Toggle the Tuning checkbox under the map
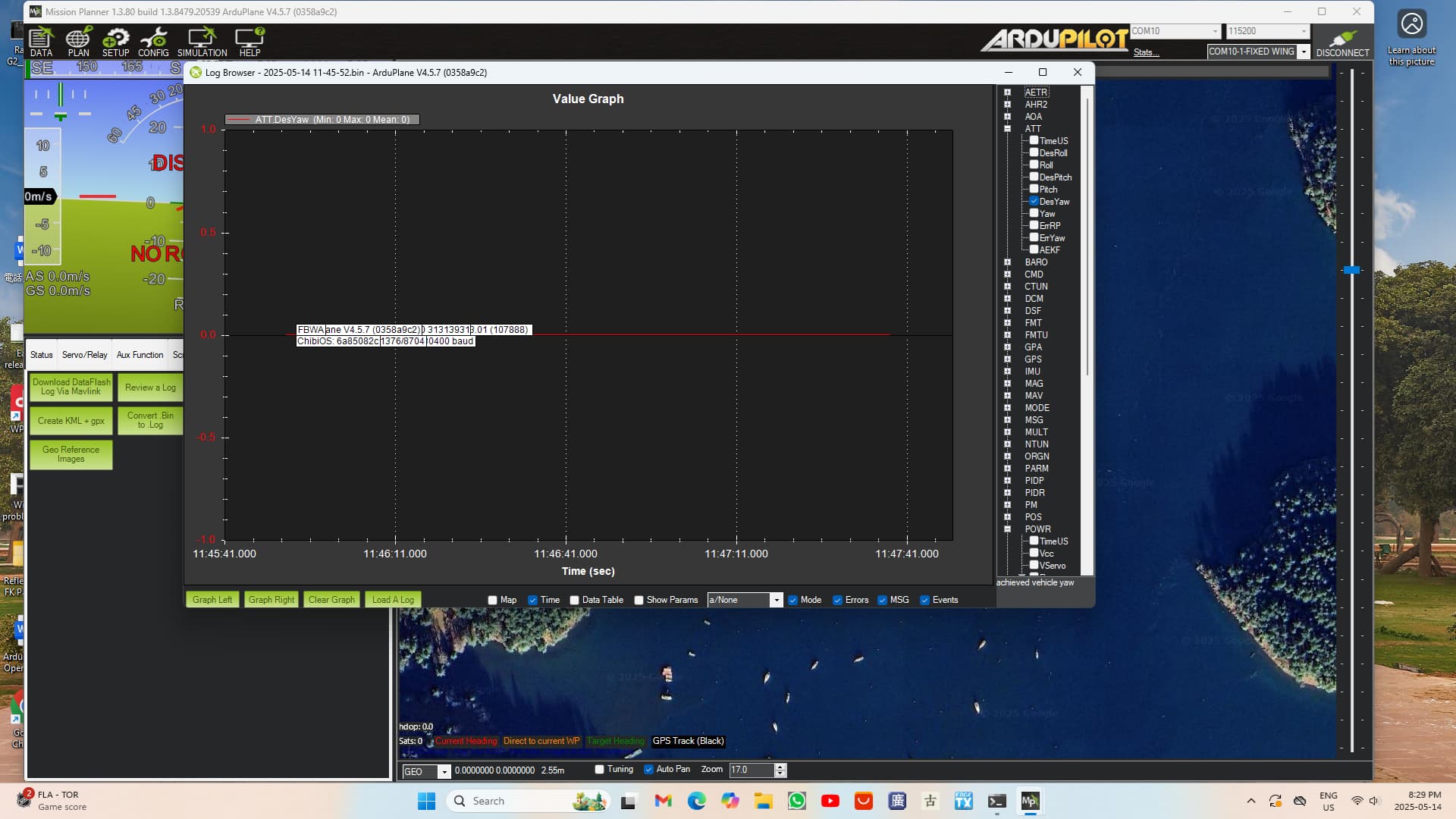The width and height of the screenshot is (1456, 819). tap(599, 769)
